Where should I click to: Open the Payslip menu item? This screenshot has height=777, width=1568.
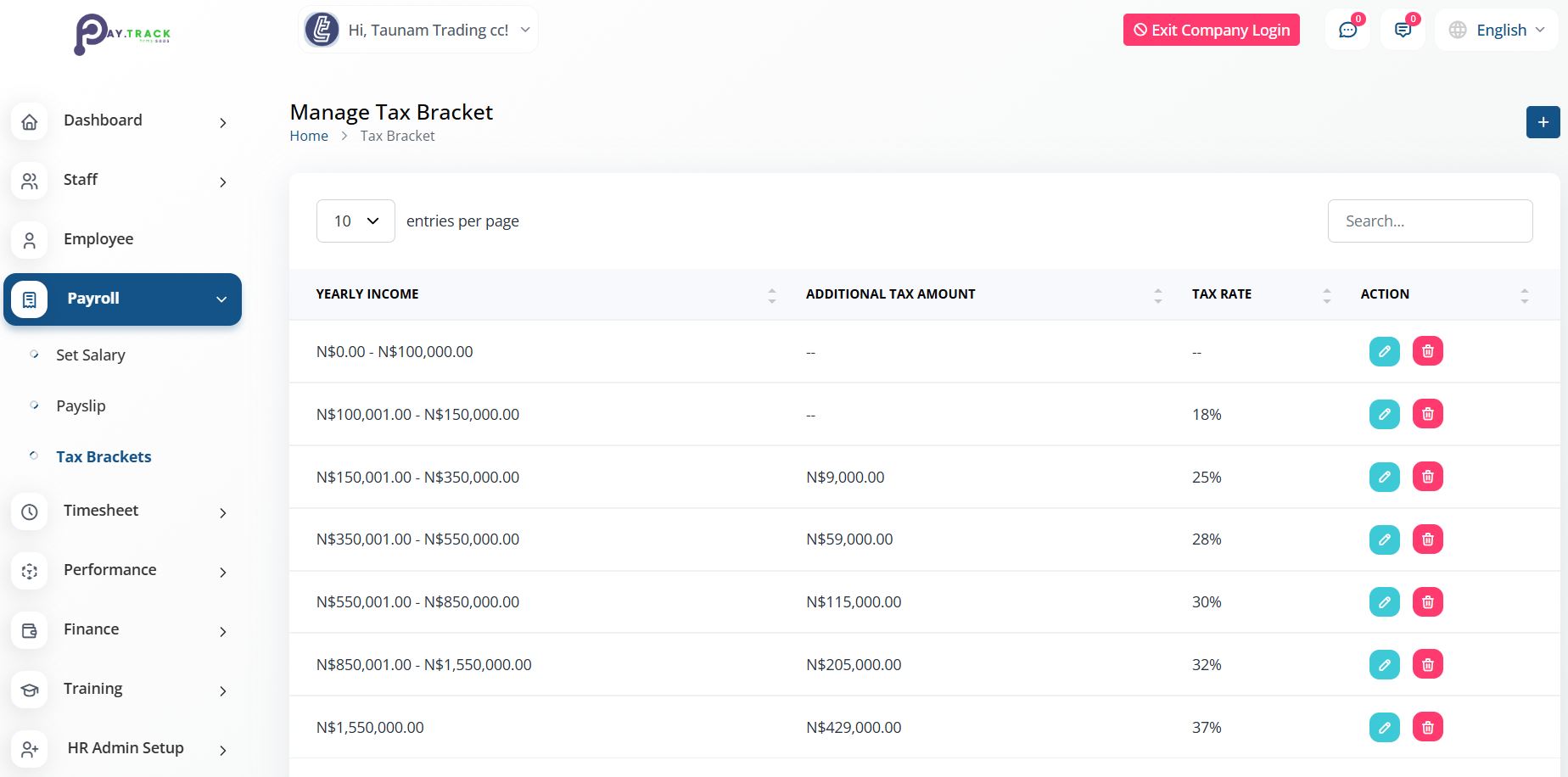[81, 405]
